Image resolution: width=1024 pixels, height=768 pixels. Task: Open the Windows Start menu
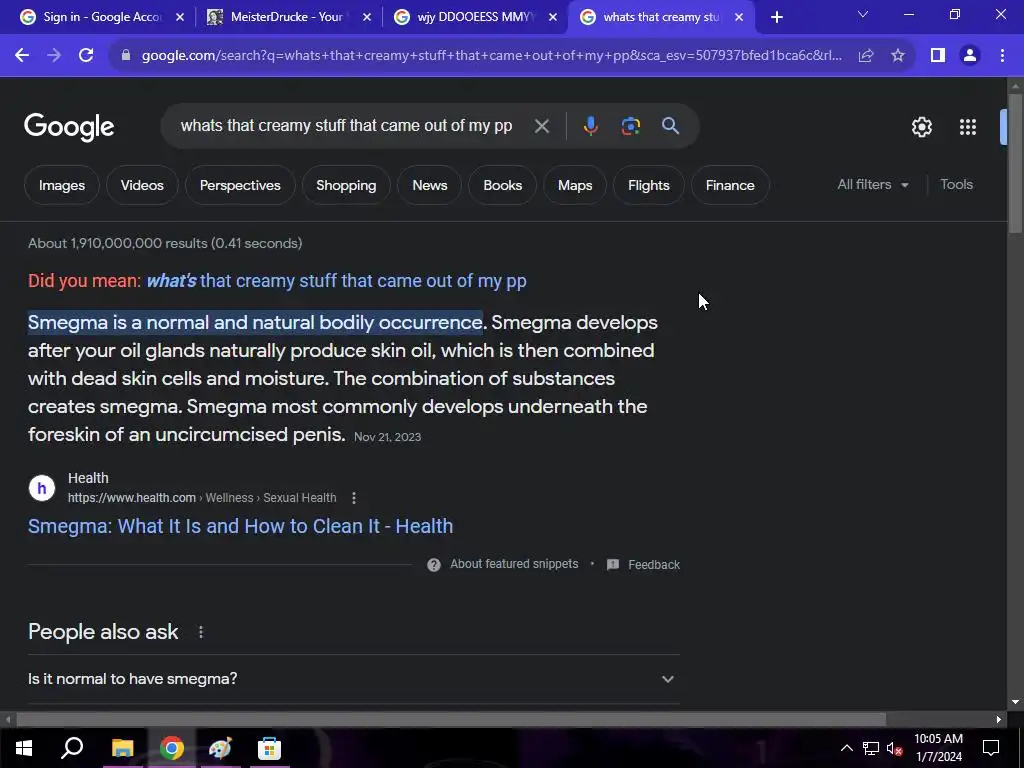(24, 748)
